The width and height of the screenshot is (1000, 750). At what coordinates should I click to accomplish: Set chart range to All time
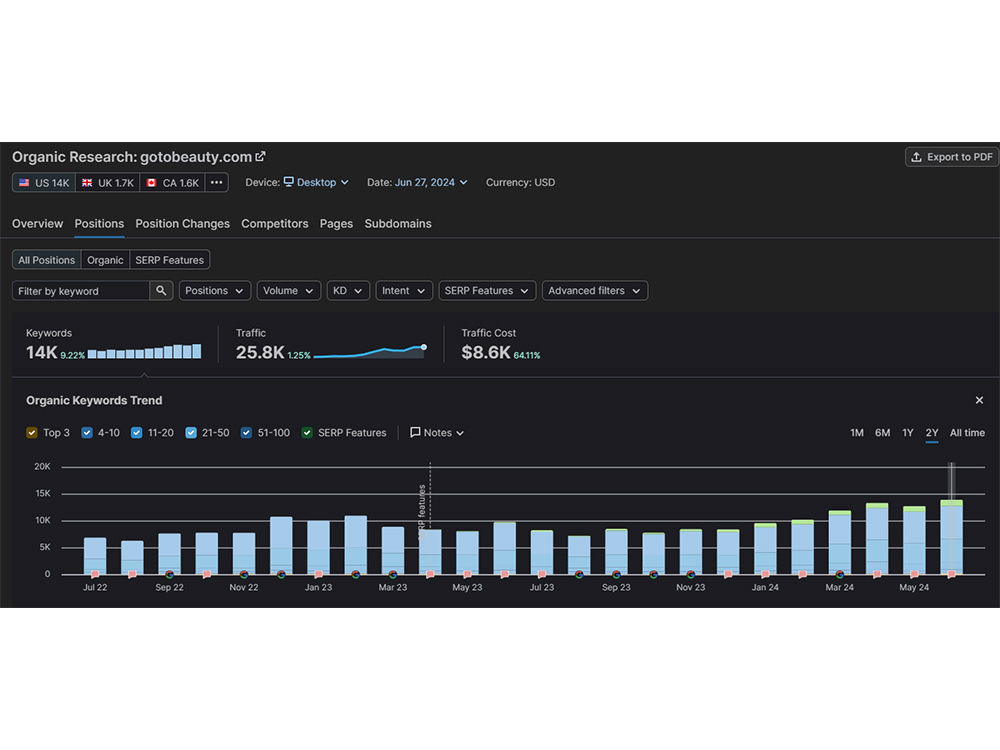967,433
